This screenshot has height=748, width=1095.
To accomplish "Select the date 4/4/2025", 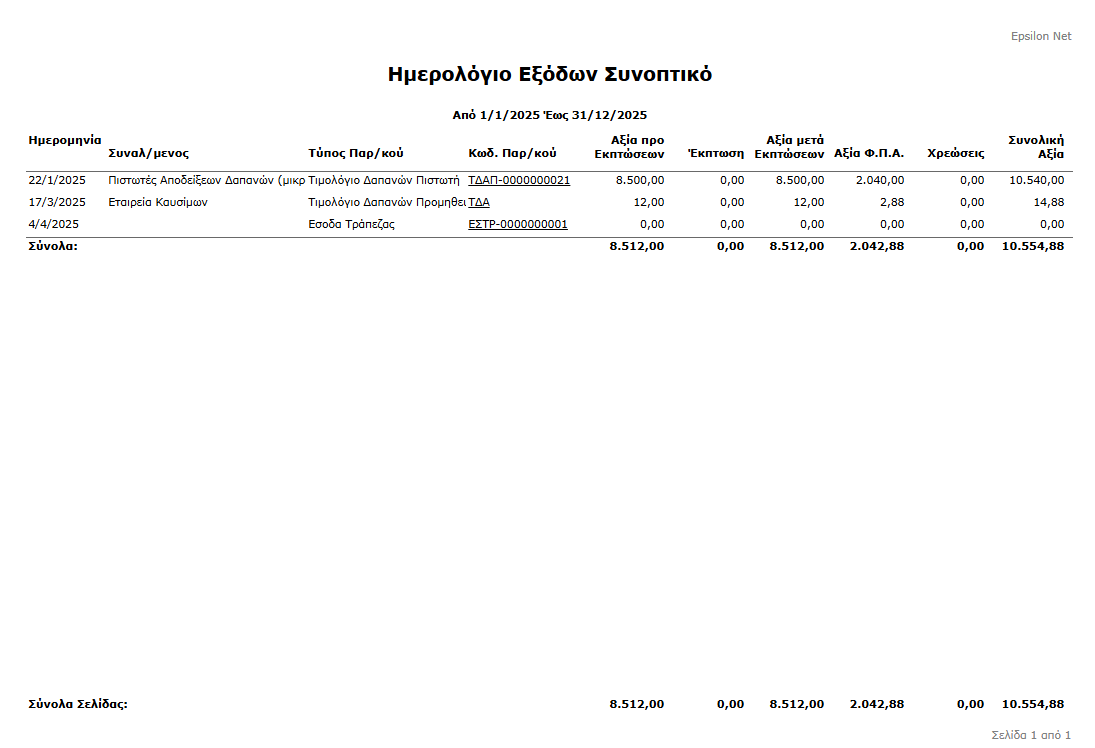I will (54, 224).
